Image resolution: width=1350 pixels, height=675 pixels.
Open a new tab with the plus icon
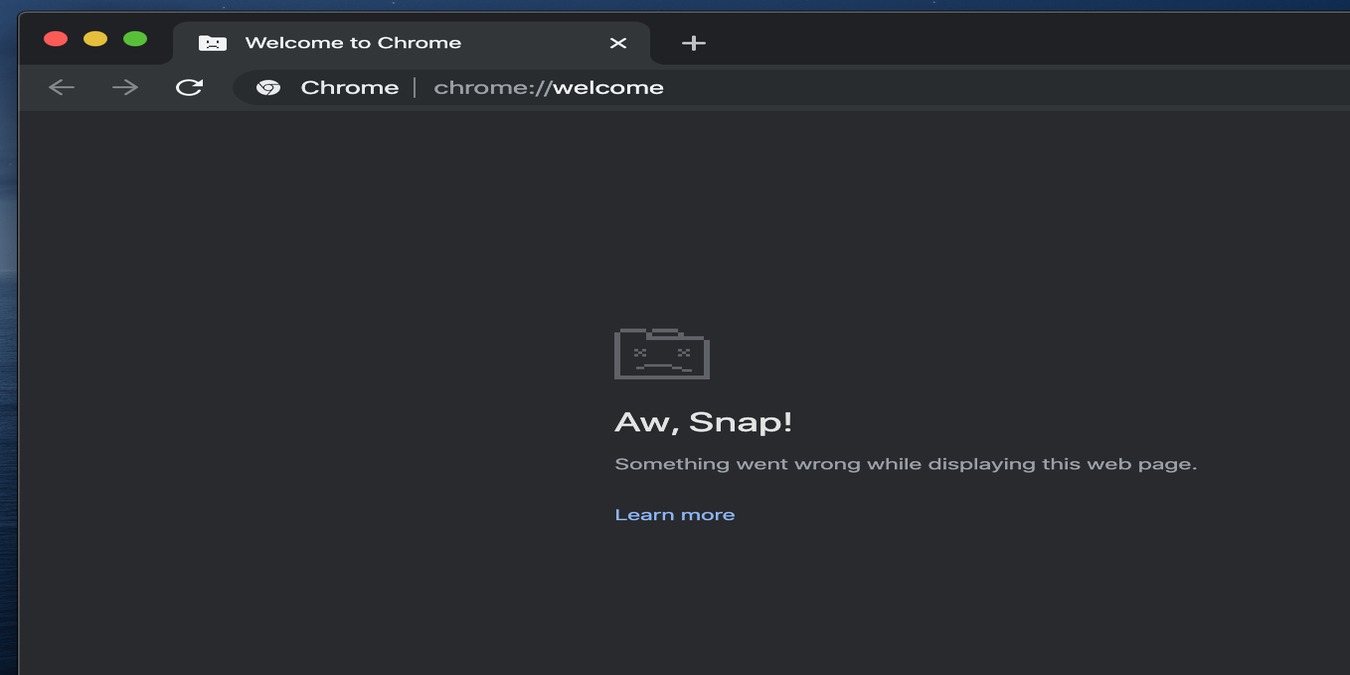point(692,42)
